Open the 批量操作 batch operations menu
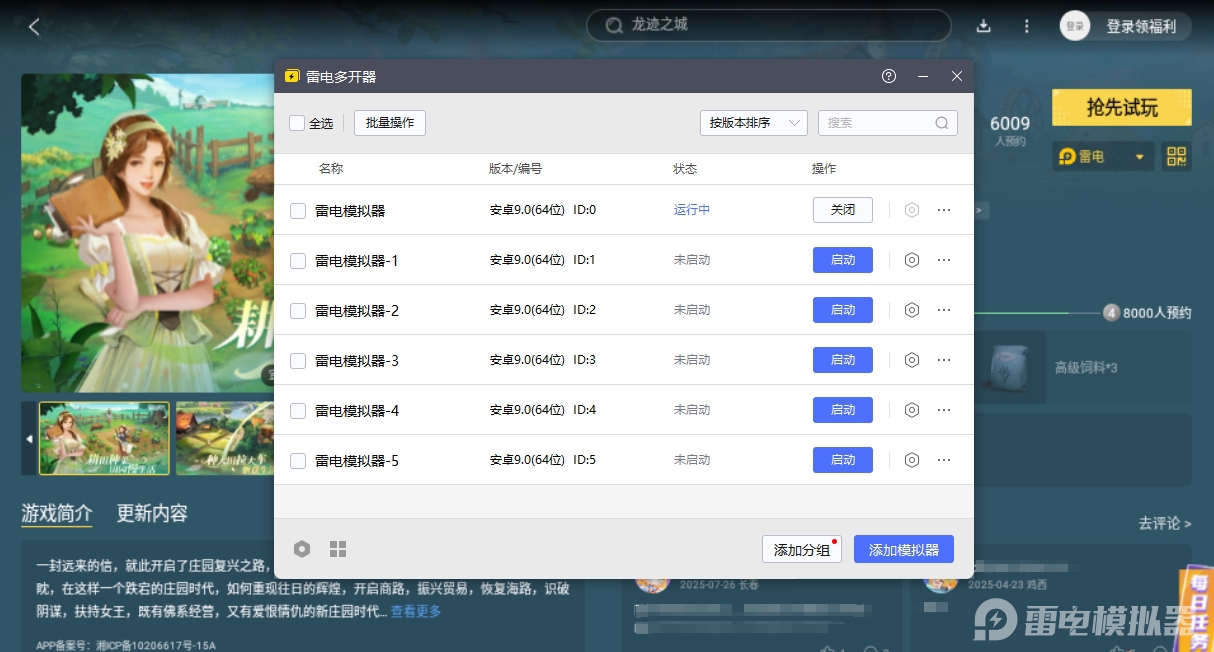 coord(390,123)
